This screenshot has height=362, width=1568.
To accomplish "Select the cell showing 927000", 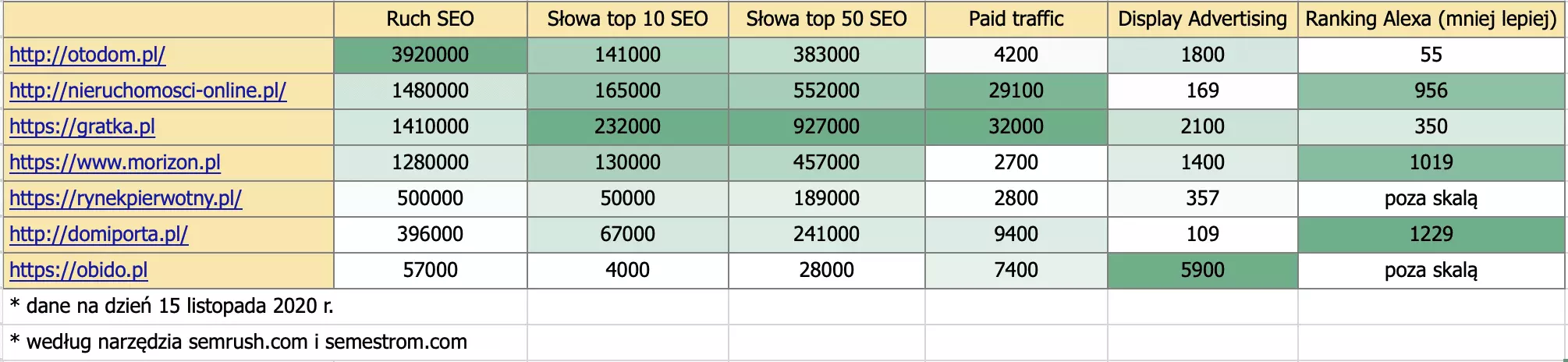I will pos(827,127).
